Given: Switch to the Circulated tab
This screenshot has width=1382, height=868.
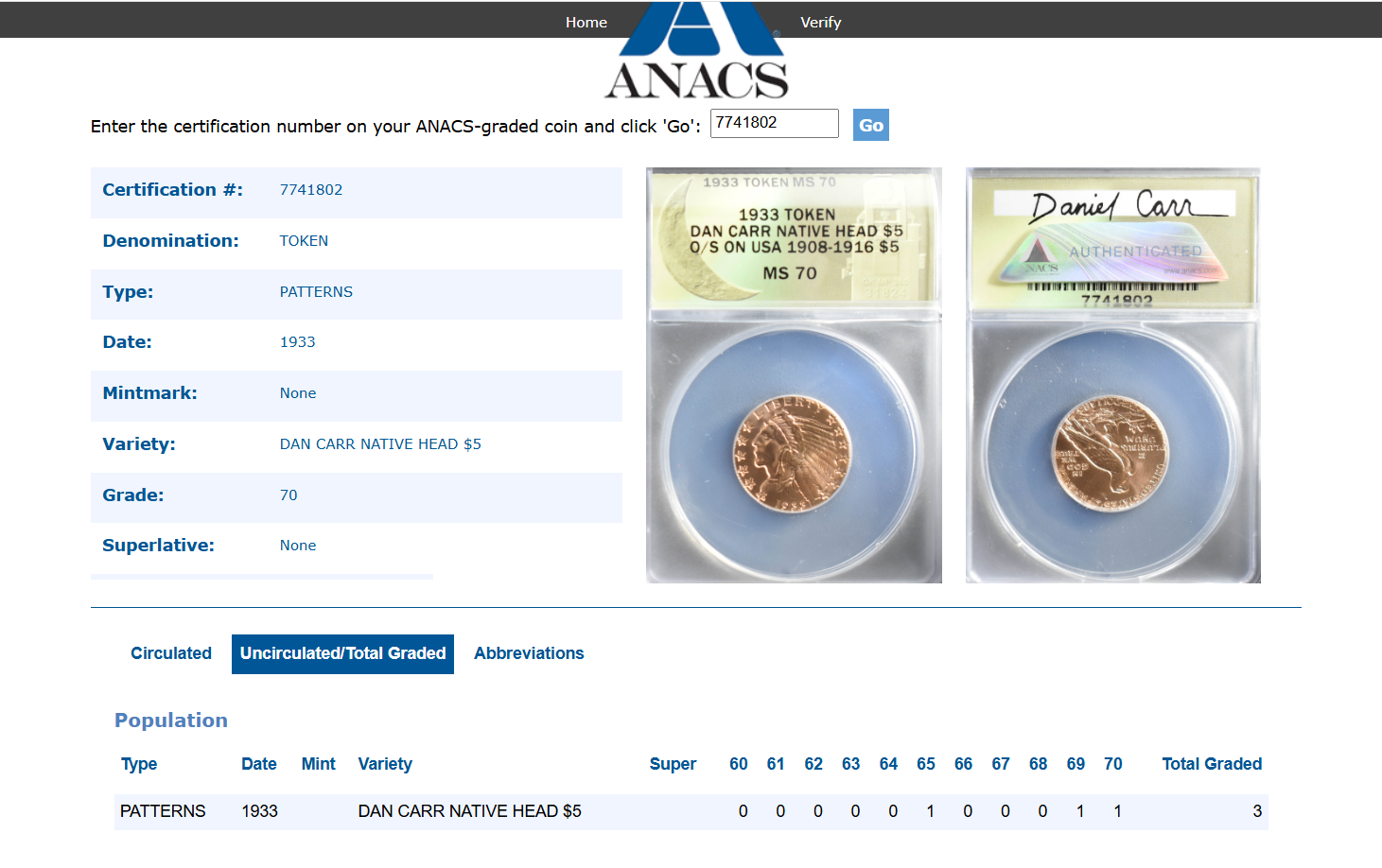Looking at the screenshot, I should (171, 653).
